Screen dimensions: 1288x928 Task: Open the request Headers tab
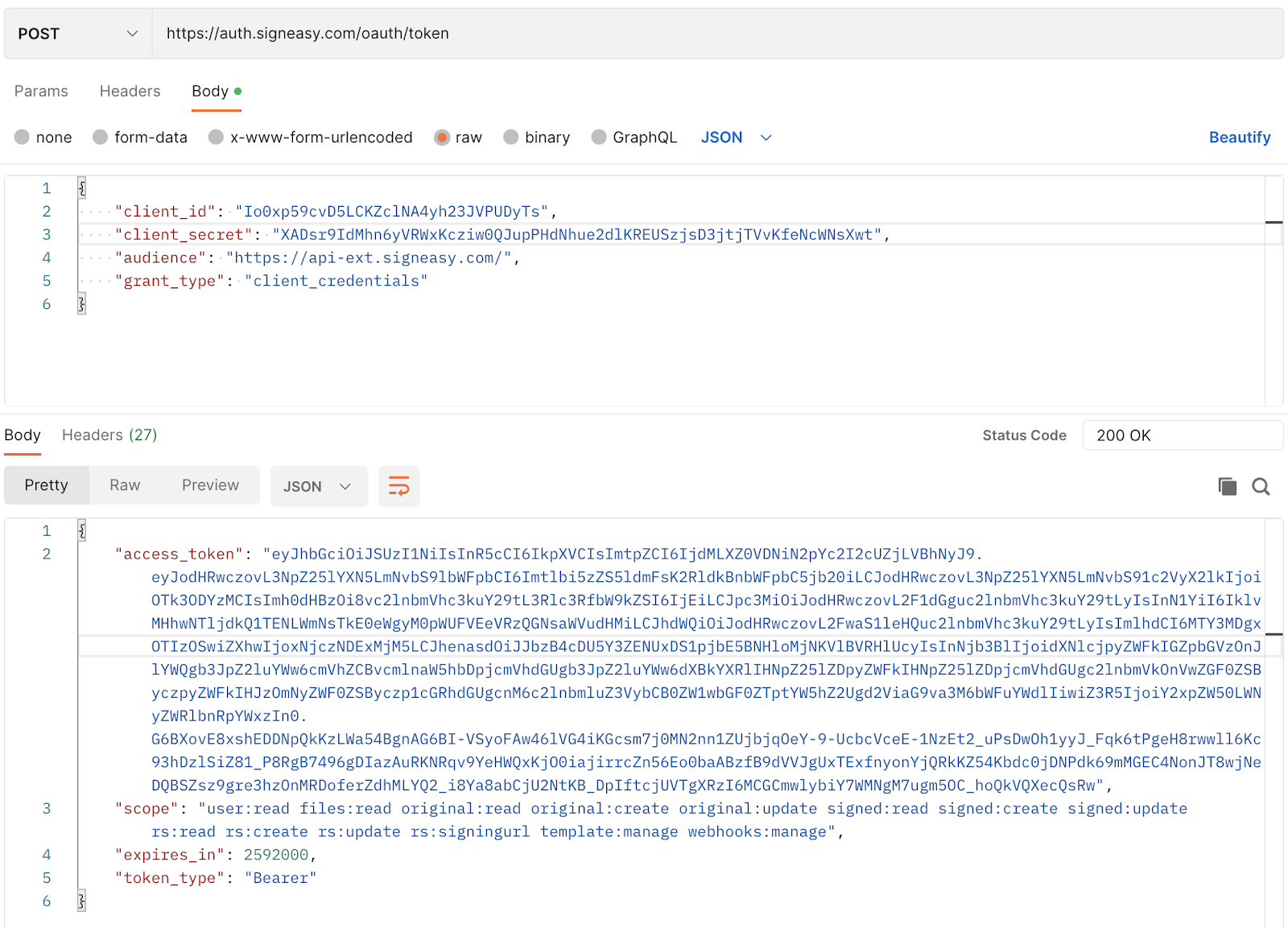click(x=130, y=91)
